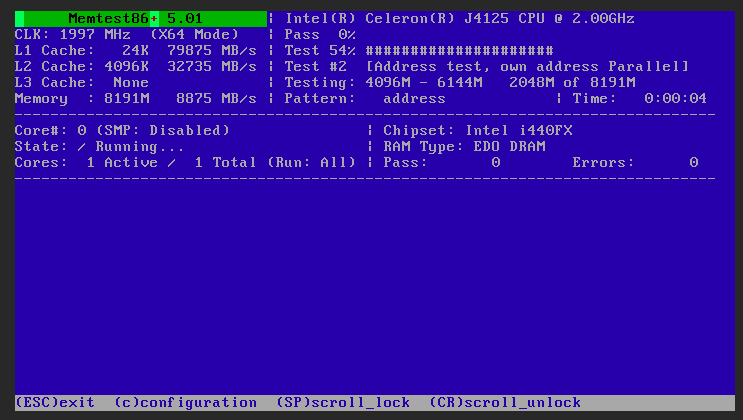Click the (X64 Mode) label
Viewport: 743px width, 420px height.
[x=194, y=35]
